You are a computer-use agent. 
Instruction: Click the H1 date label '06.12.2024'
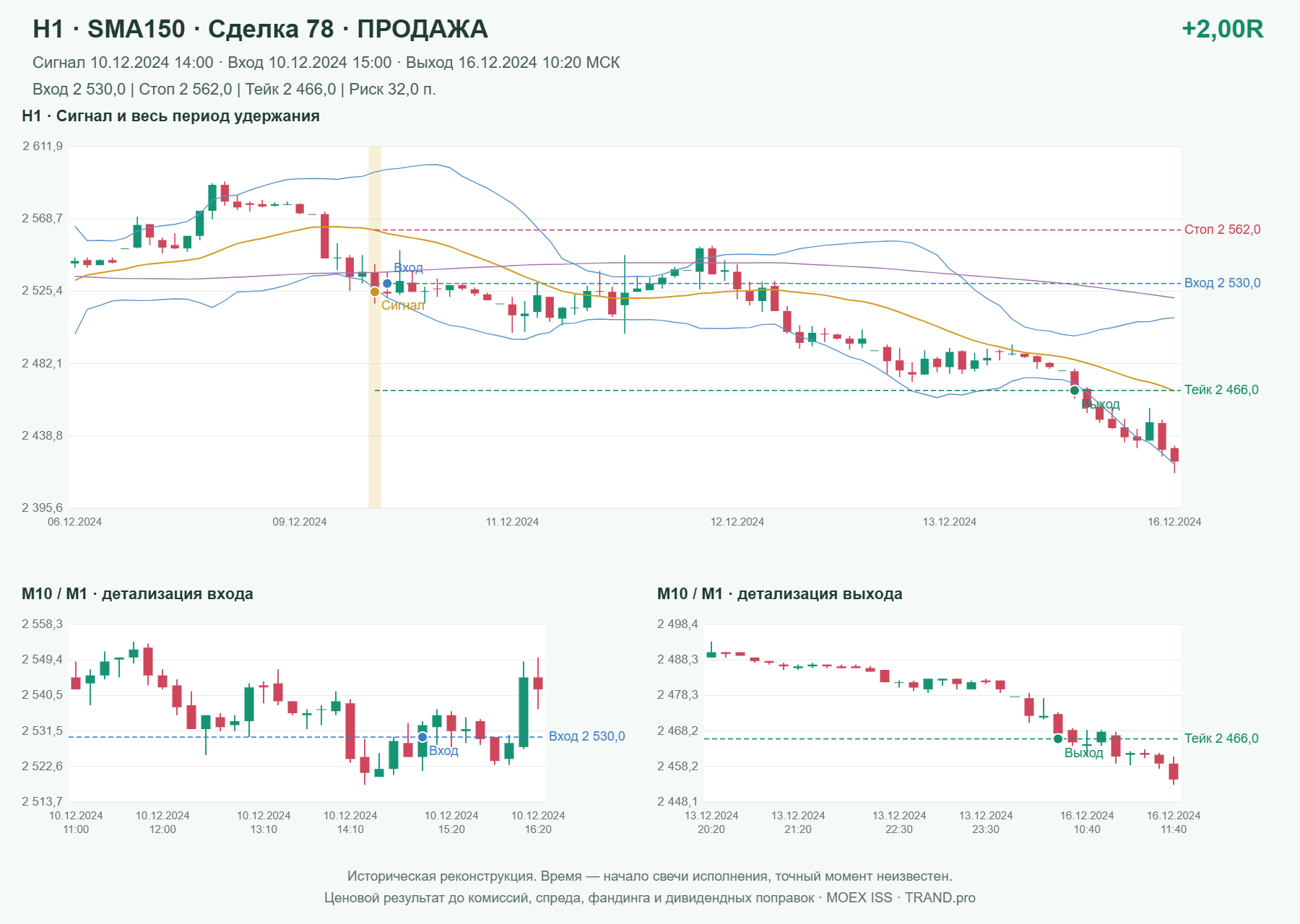pyautogui.click(x=75, y=522)
